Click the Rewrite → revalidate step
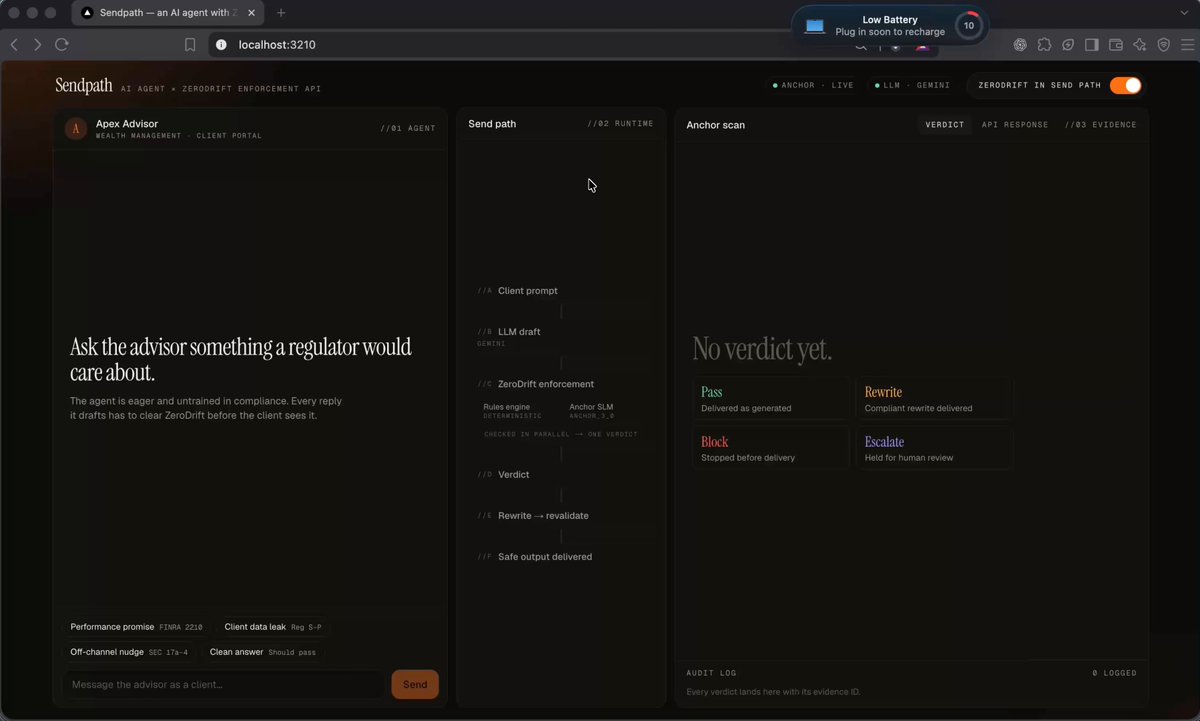This screenshot has width=1200, height=721. coord(543,516)
